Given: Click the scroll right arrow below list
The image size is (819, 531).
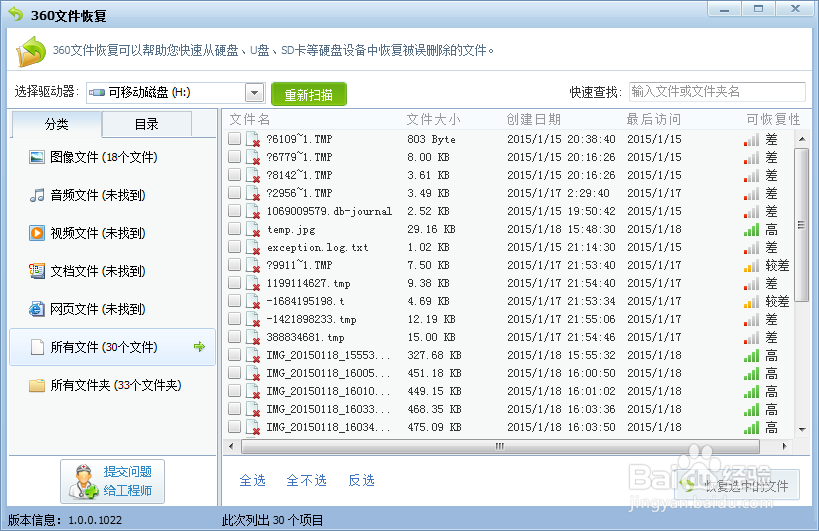Looking at the screenshot, I should coord(785,446).
